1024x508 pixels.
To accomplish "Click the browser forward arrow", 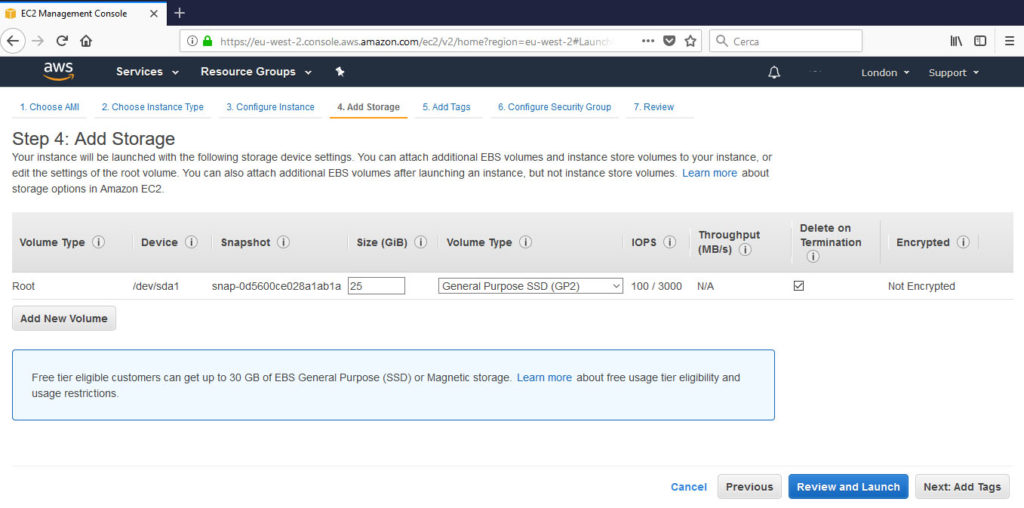I will point(38,40).
